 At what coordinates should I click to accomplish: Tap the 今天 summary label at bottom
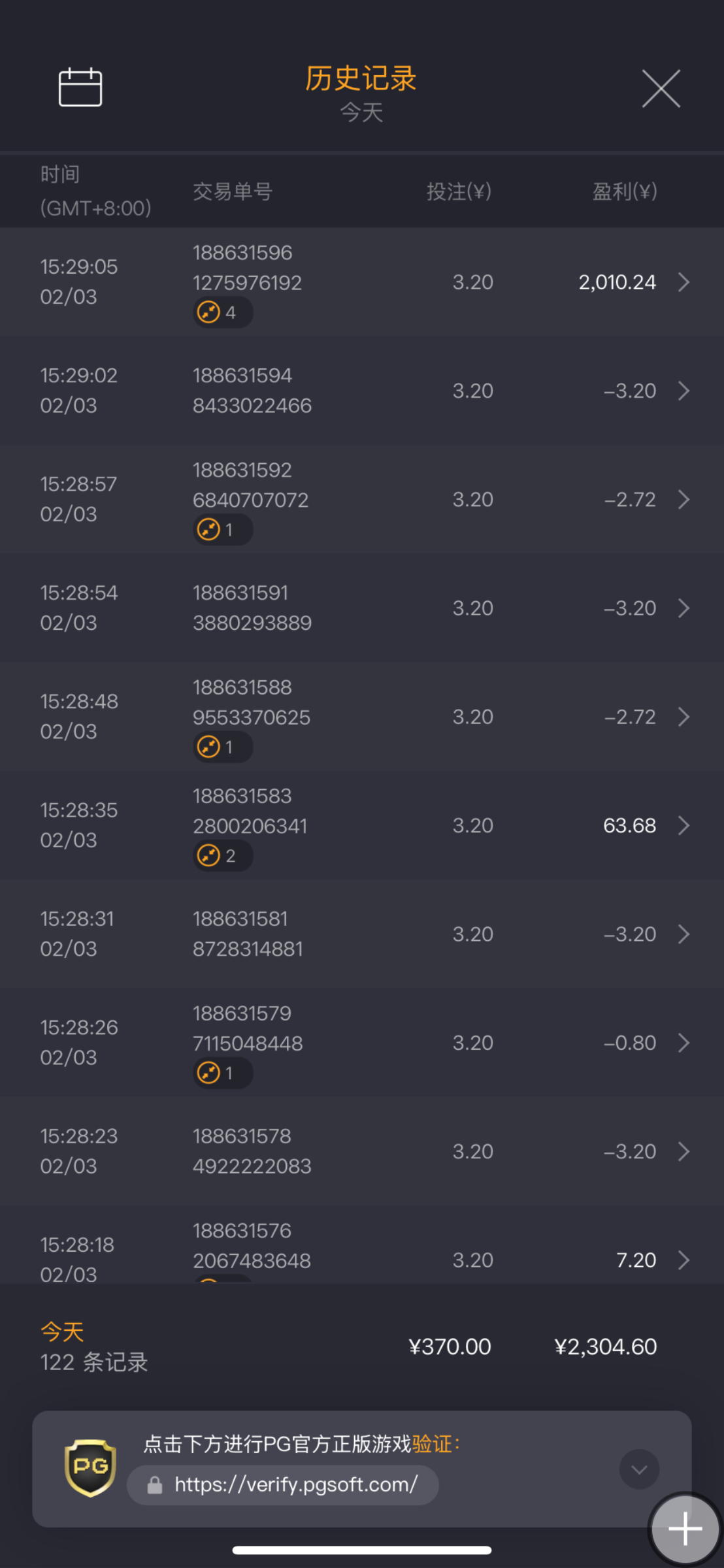click(63, 1331)
